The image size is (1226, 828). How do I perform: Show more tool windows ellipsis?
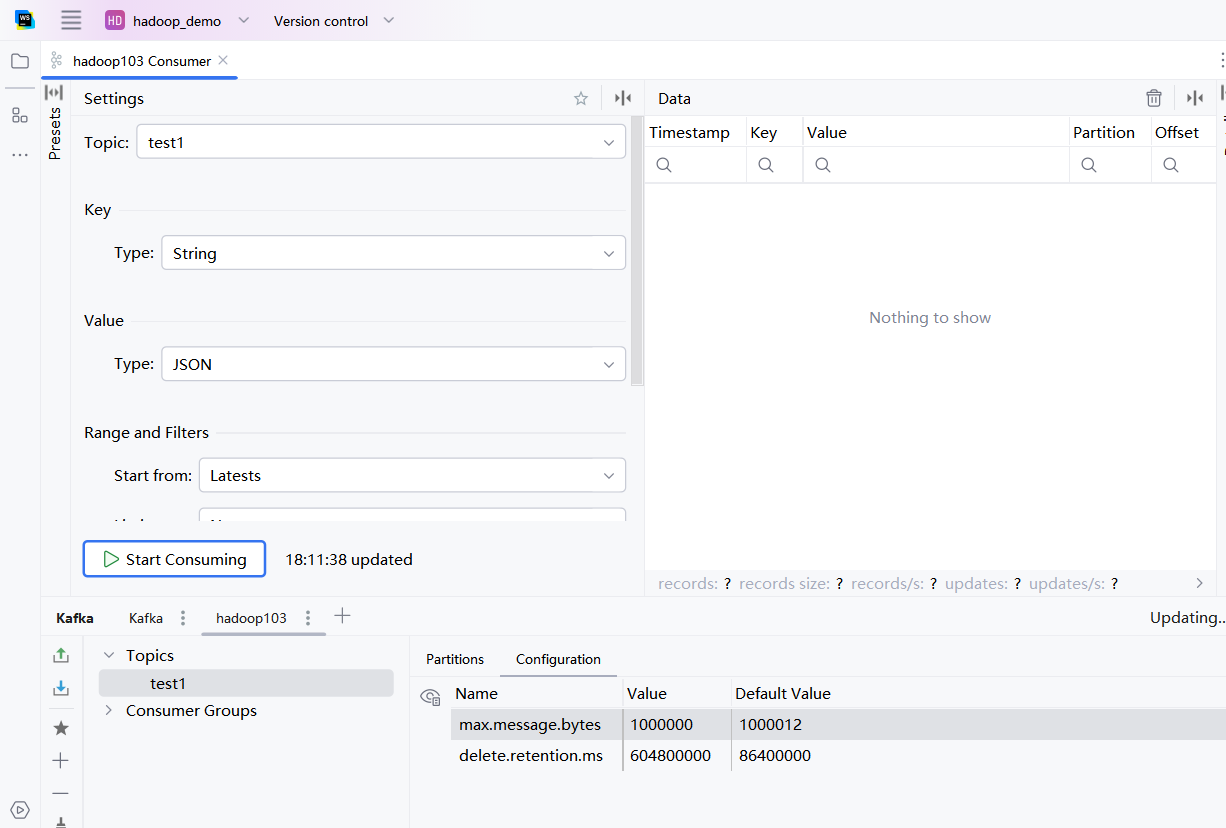20,155
